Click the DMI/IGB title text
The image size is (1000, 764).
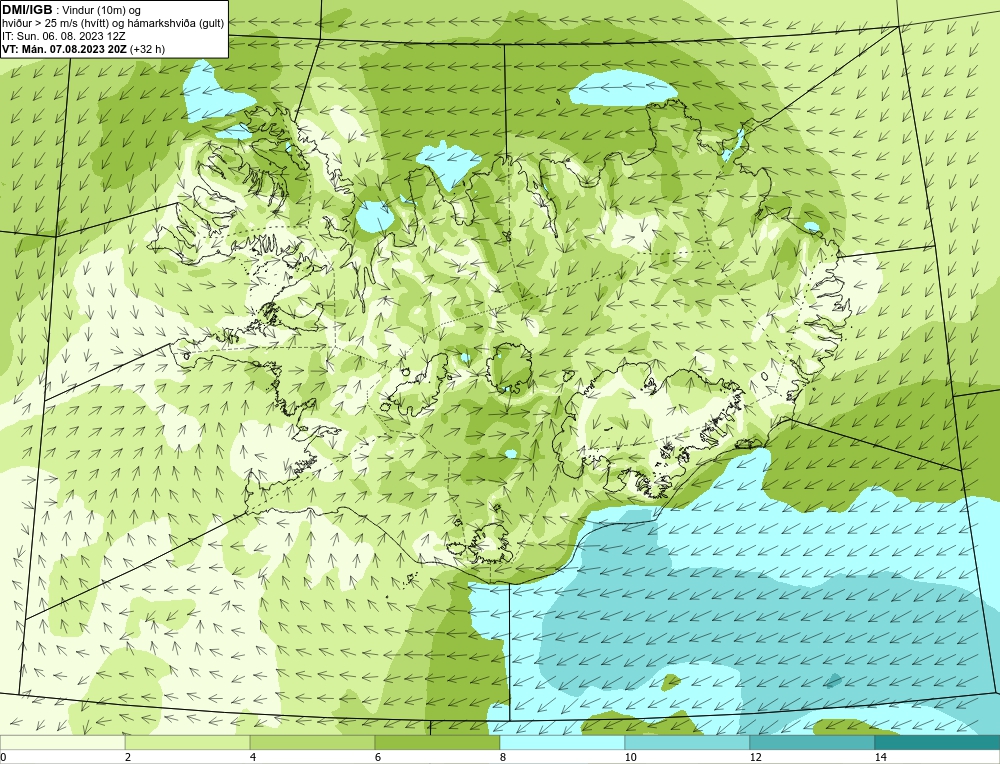pyautogui.click(x=27, y=10)
